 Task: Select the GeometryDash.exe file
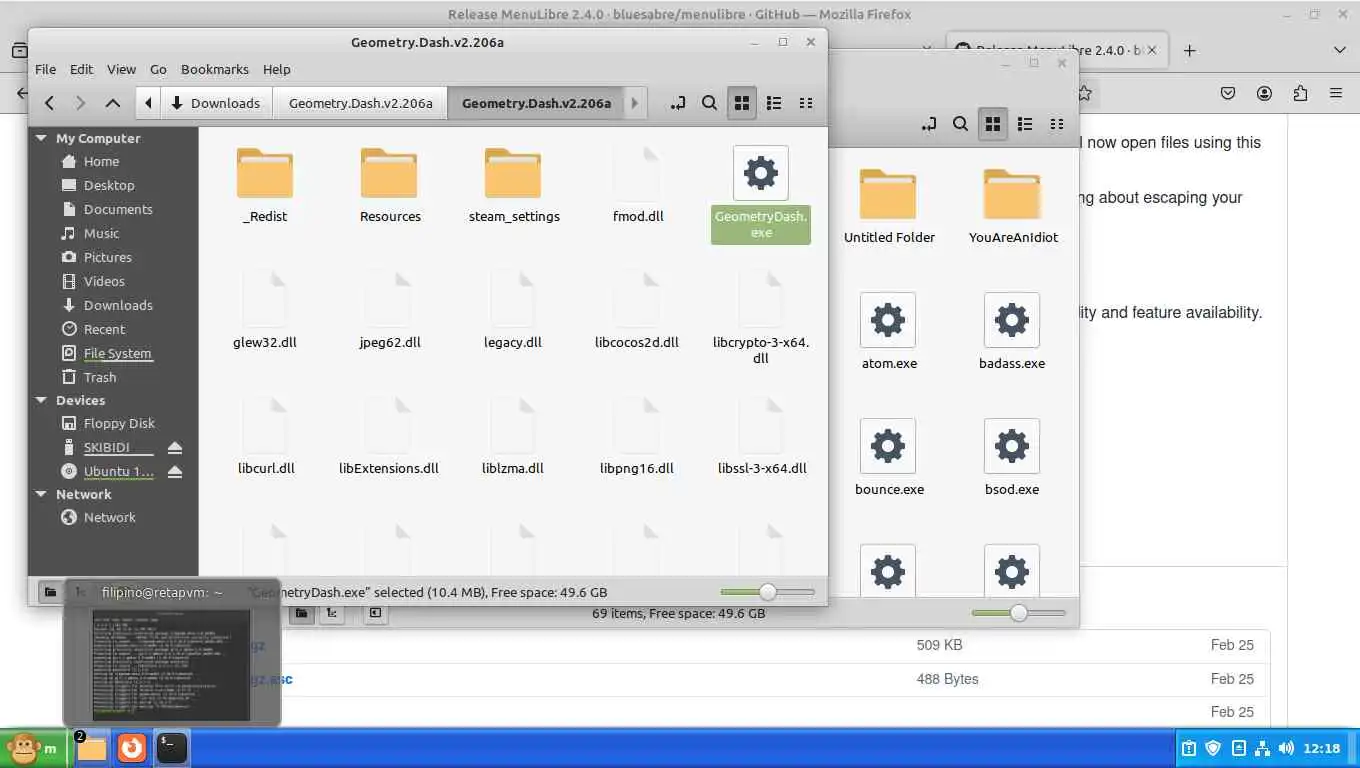point(761,194)
